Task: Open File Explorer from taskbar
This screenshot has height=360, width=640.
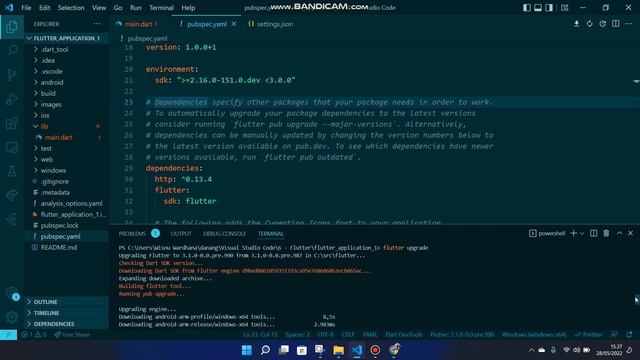Action: 338,350
